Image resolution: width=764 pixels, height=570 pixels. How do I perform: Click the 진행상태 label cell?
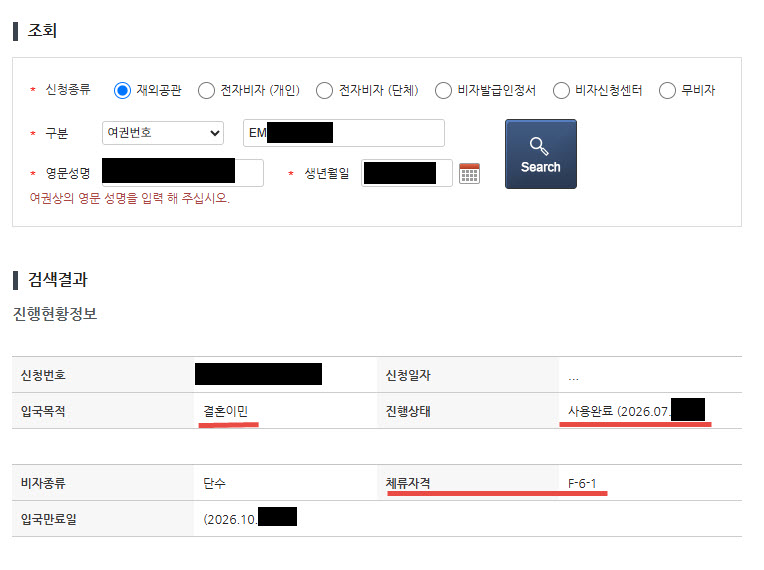tap(468, 411)
